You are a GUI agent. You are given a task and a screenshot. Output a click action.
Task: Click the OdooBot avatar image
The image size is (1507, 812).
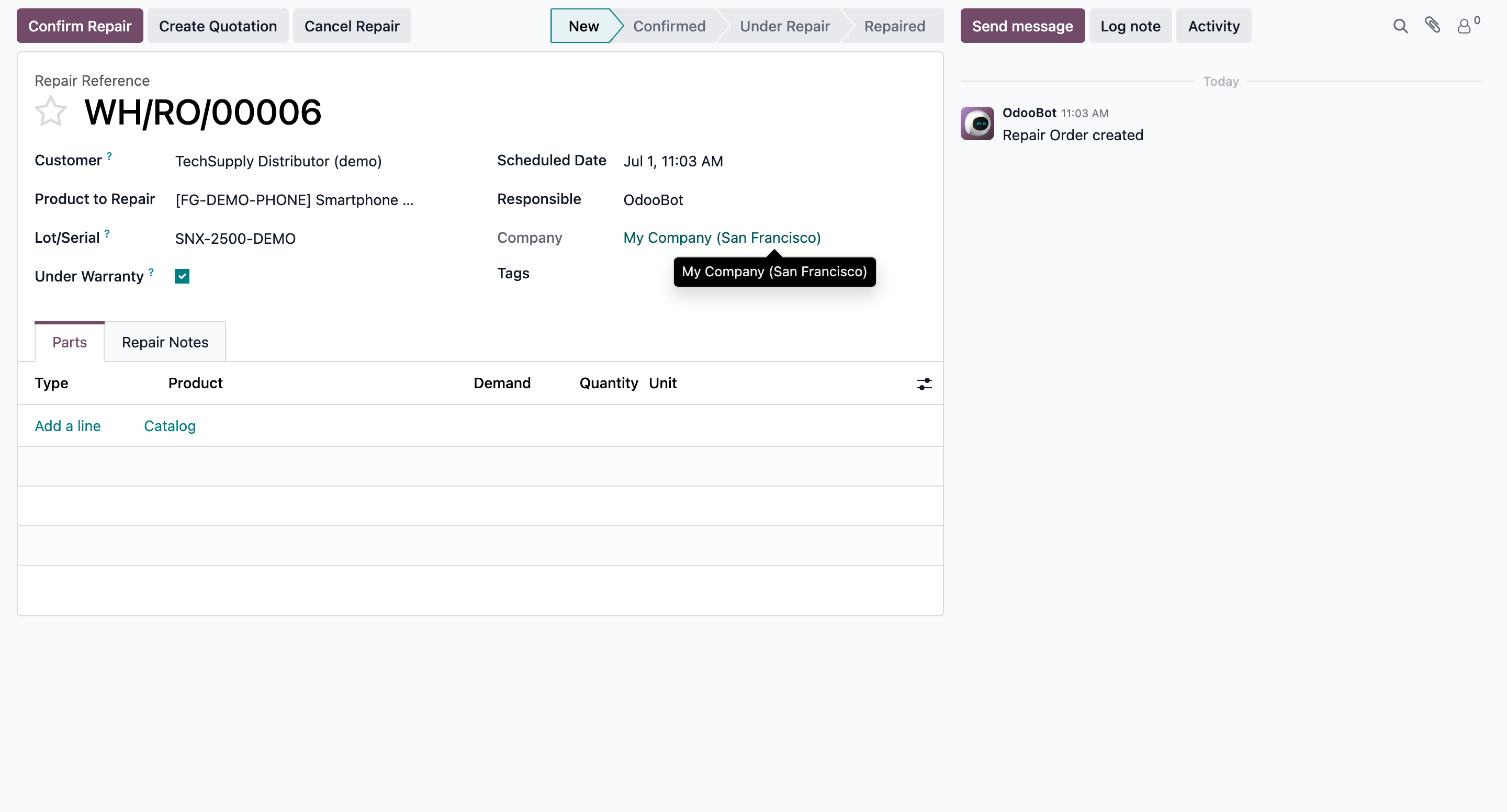tap(977, 123)
